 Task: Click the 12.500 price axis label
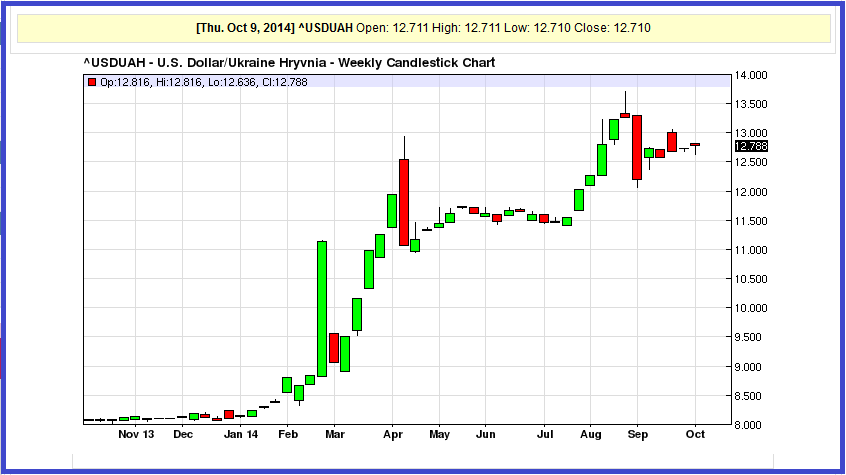pyautogui.click(x=751, y=162)
